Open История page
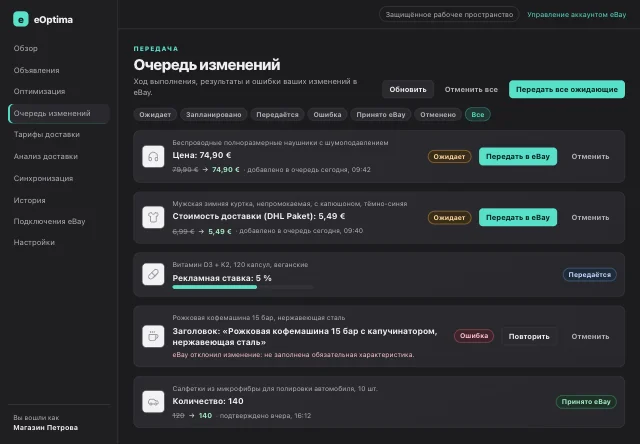The height and width of the screenshot is (444, 640). (29, 200)
